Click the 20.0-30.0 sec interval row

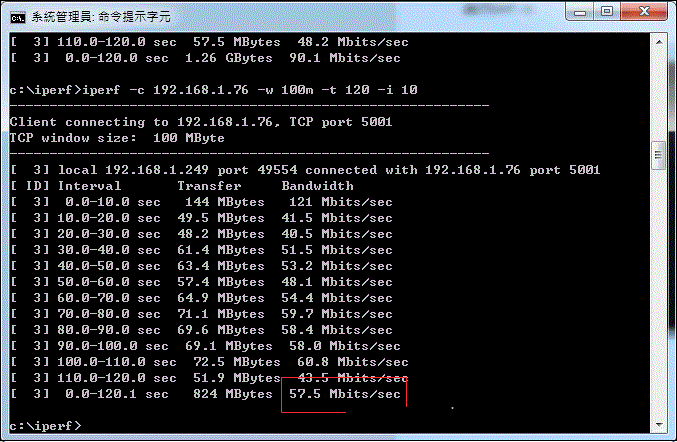point(201,234)
